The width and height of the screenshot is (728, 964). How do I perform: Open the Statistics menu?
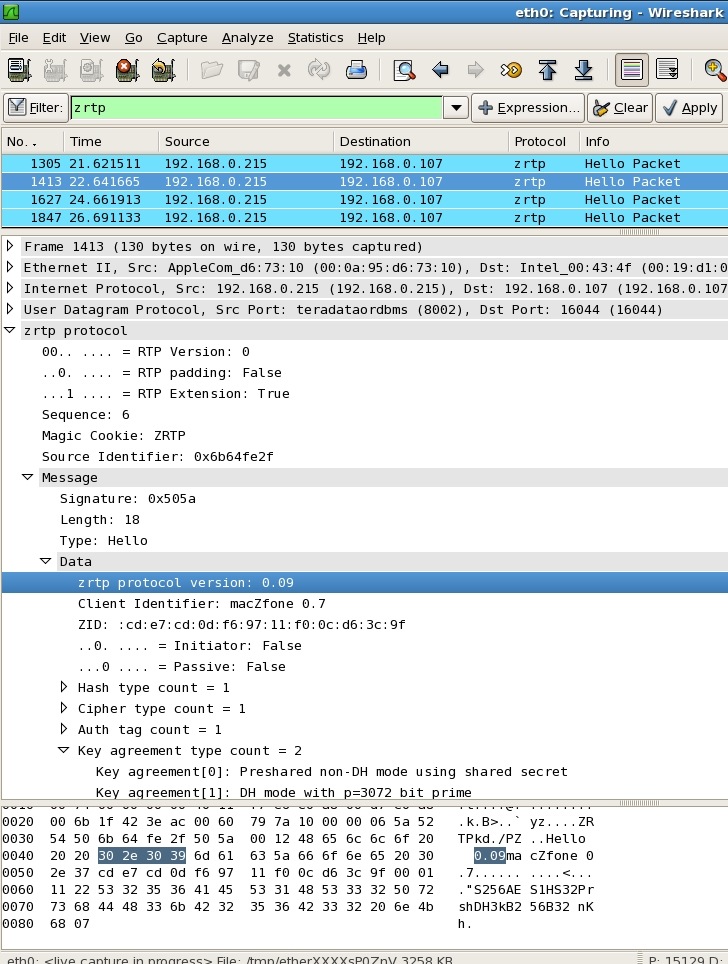[315, 38]
